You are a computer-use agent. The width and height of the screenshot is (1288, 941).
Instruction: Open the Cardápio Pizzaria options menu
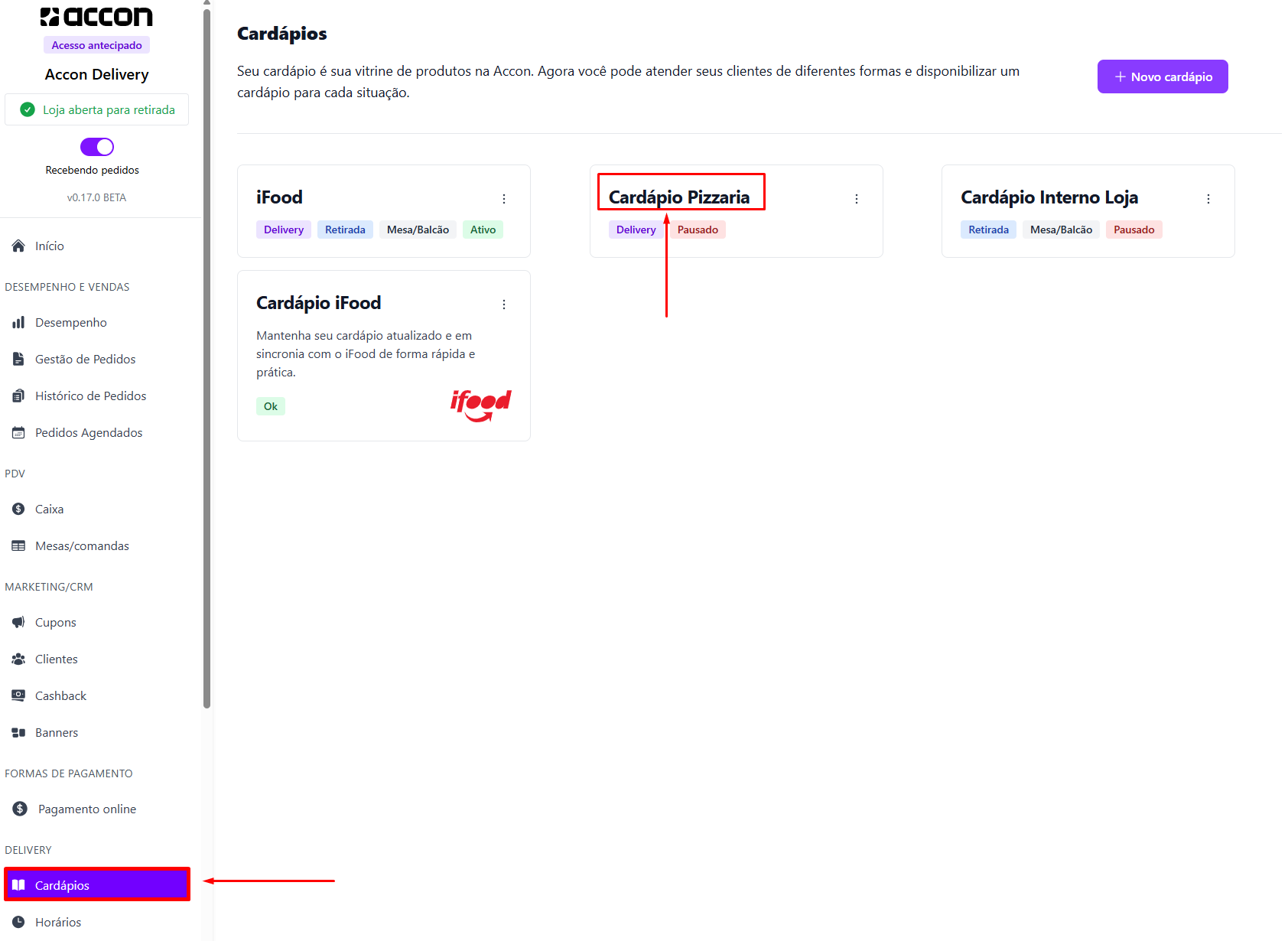(857, 199)
